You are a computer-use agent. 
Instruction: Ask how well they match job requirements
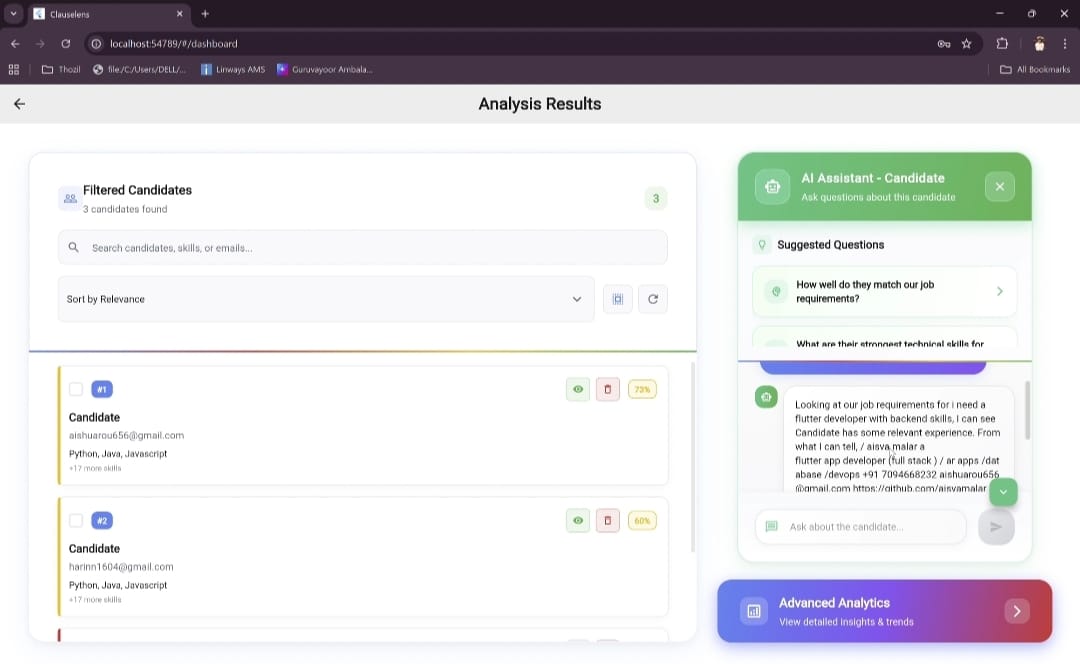(884, 291)
